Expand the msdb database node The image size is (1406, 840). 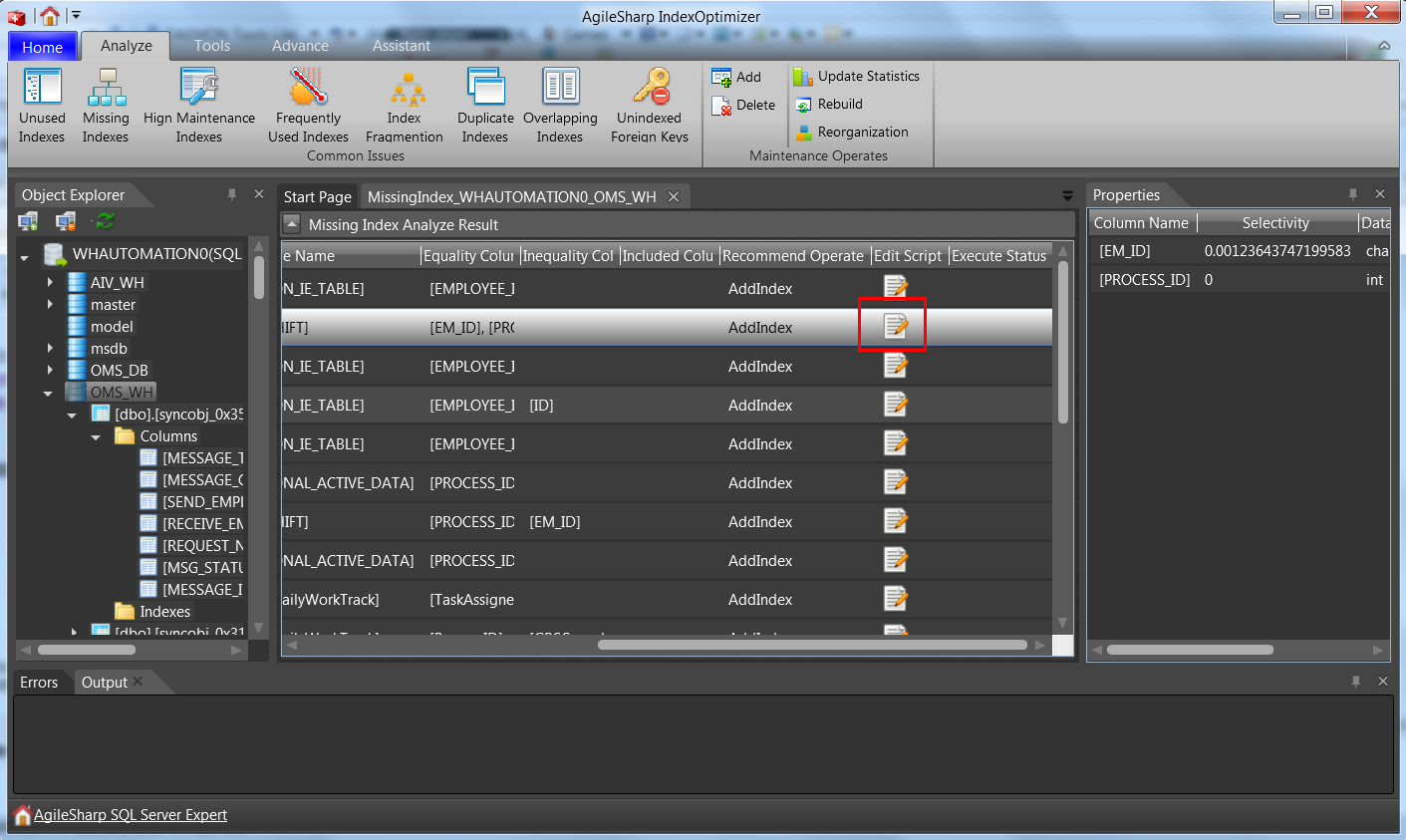point(50,348)
